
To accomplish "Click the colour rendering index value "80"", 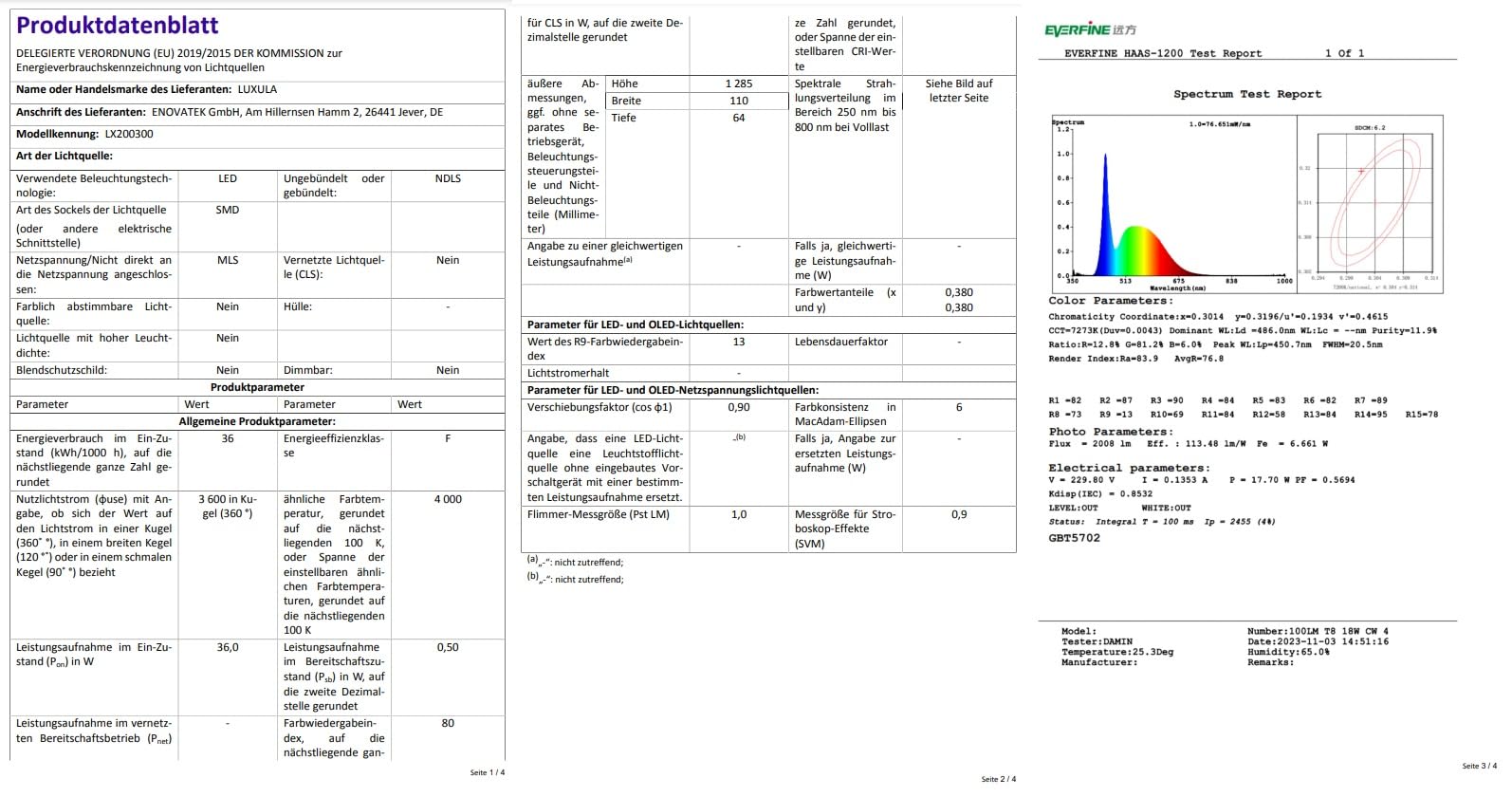I will (x=448, y=723).
